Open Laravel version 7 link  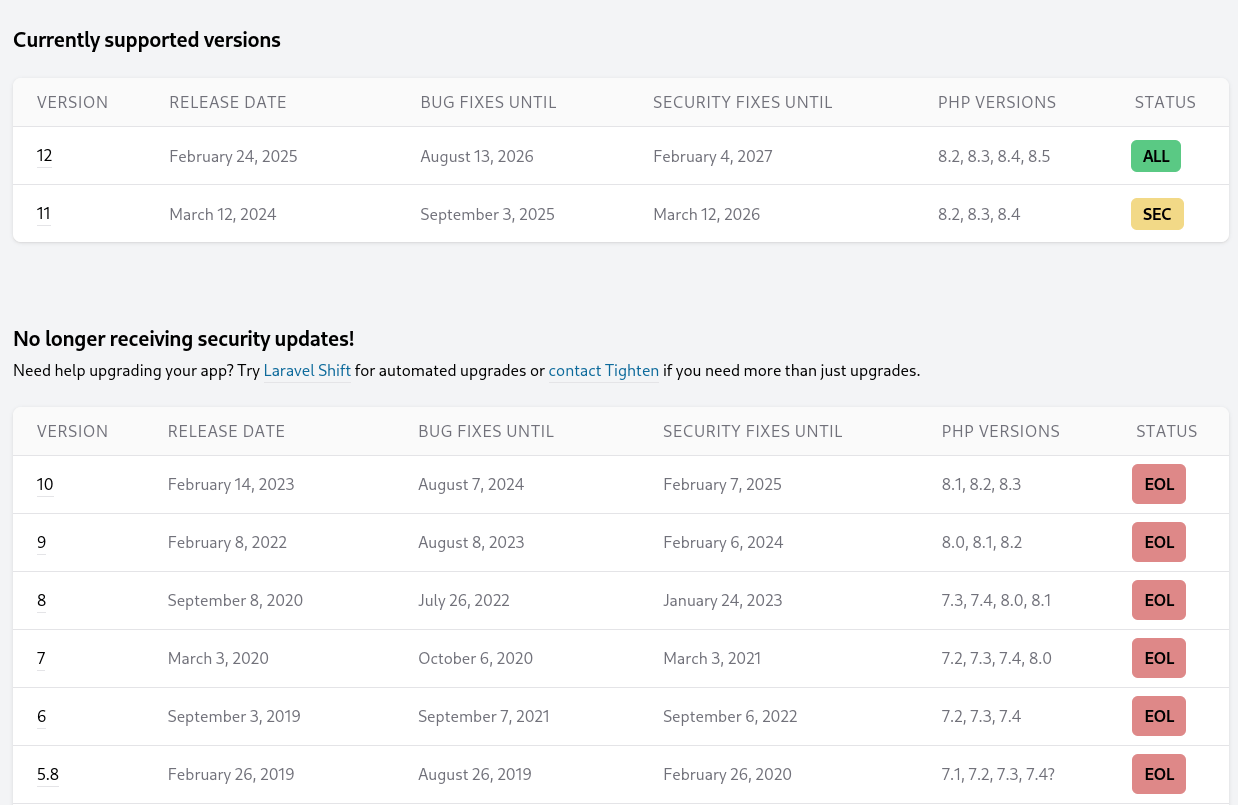41,659
